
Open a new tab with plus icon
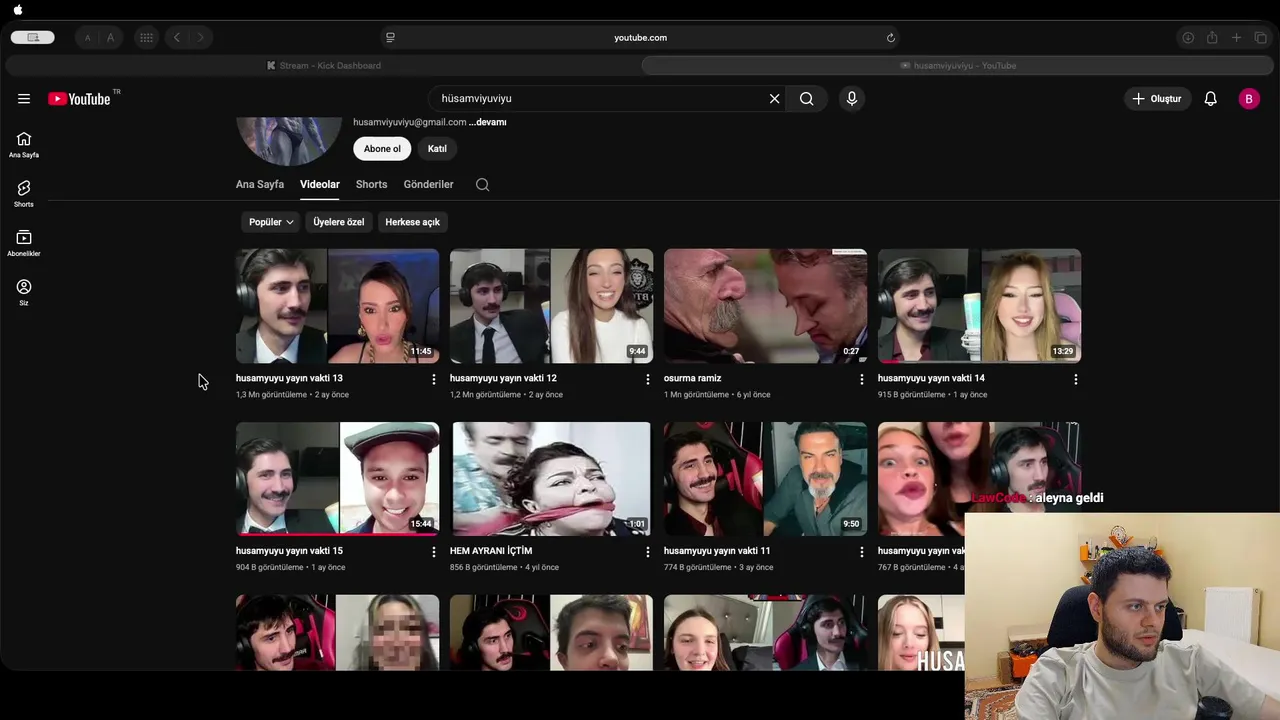click(x=1236, y=38)
